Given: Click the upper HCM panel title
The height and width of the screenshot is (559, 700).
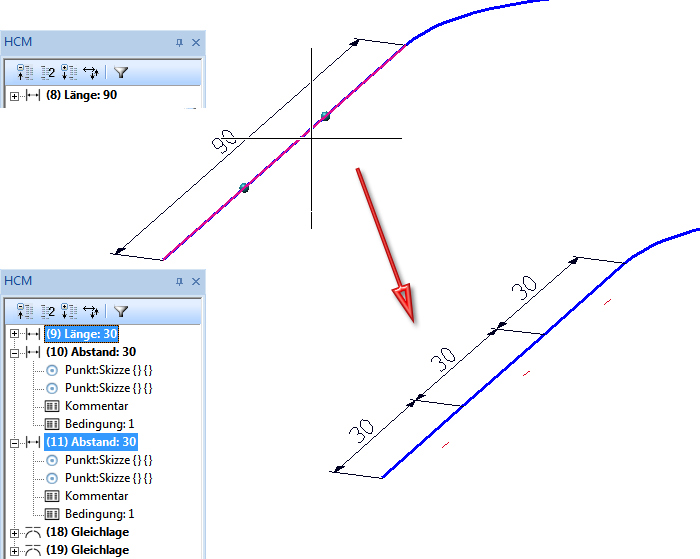Looking at the screenshot, I should (18, 42).
